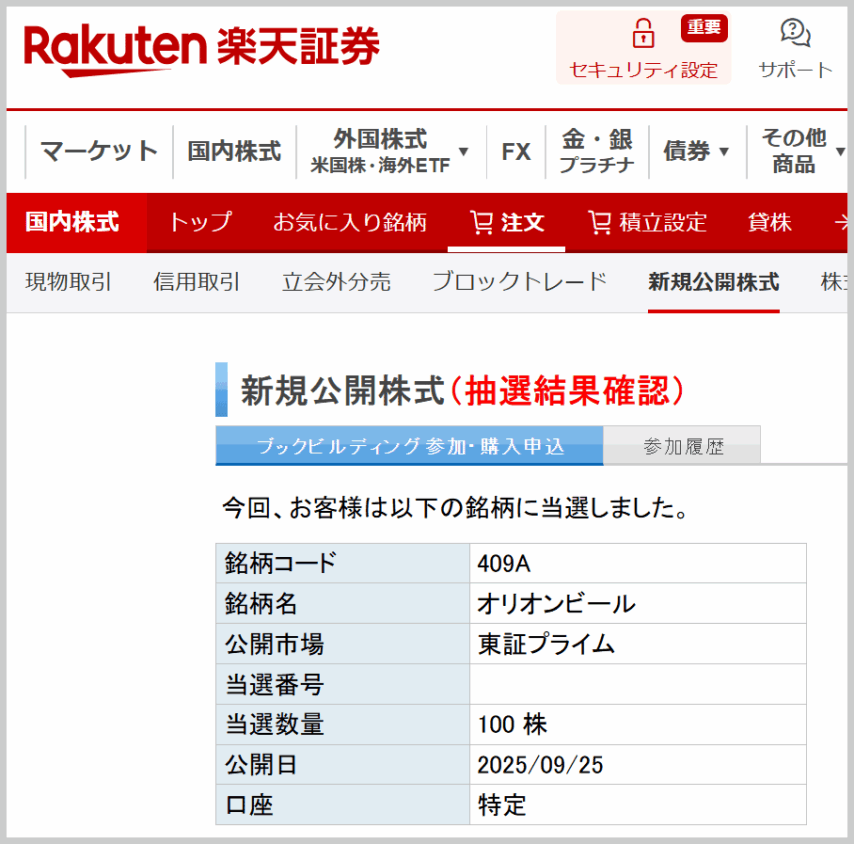Click the cart icon beside 注文

click(x=481, y=222)
